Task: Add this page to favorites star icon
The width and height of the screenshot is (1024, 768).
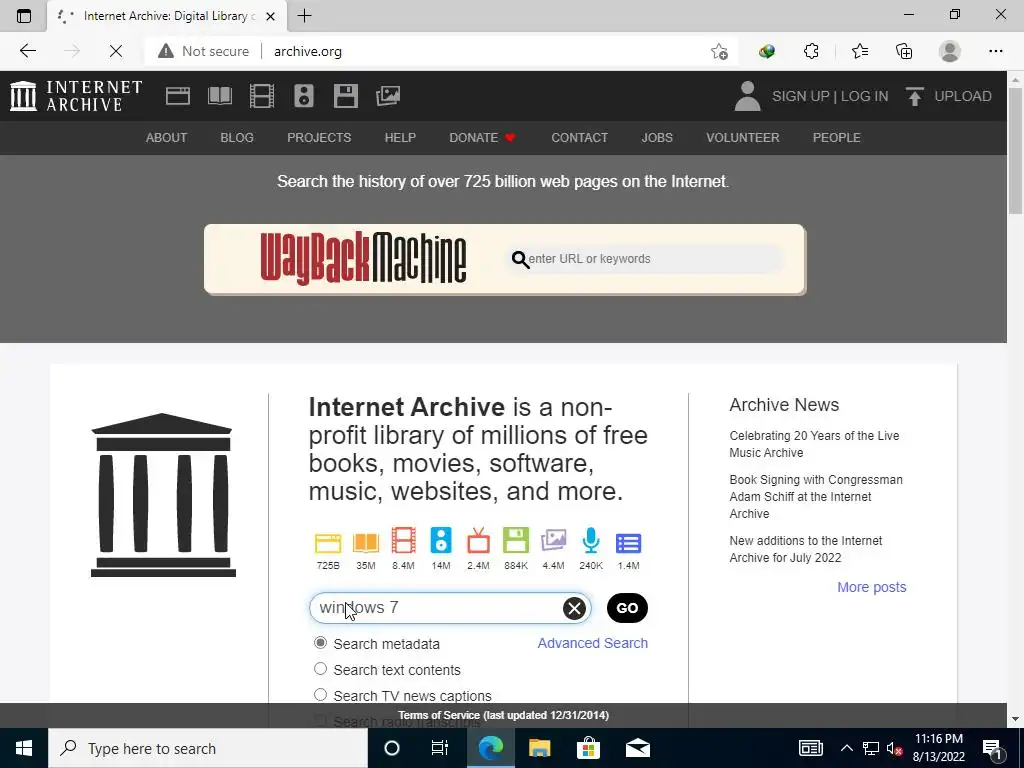Action: [719, 51]
